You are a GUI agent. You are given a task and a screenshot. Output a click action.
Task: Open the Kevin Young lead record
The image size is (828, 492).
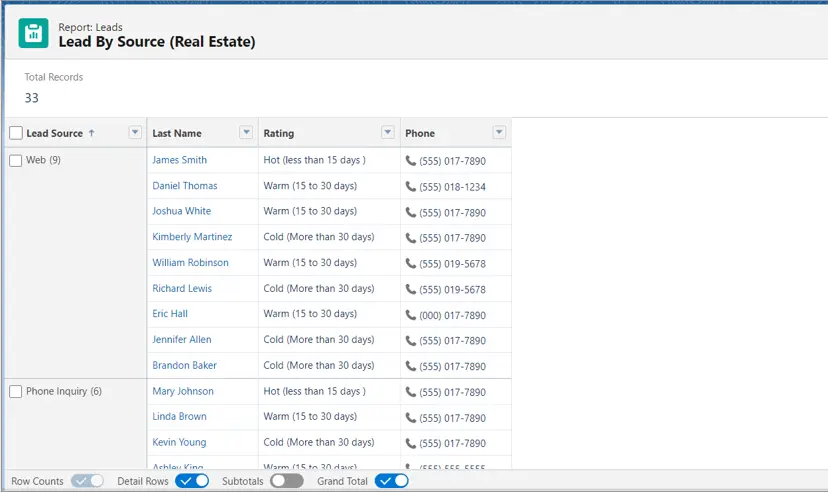click(x=180, y=442)
